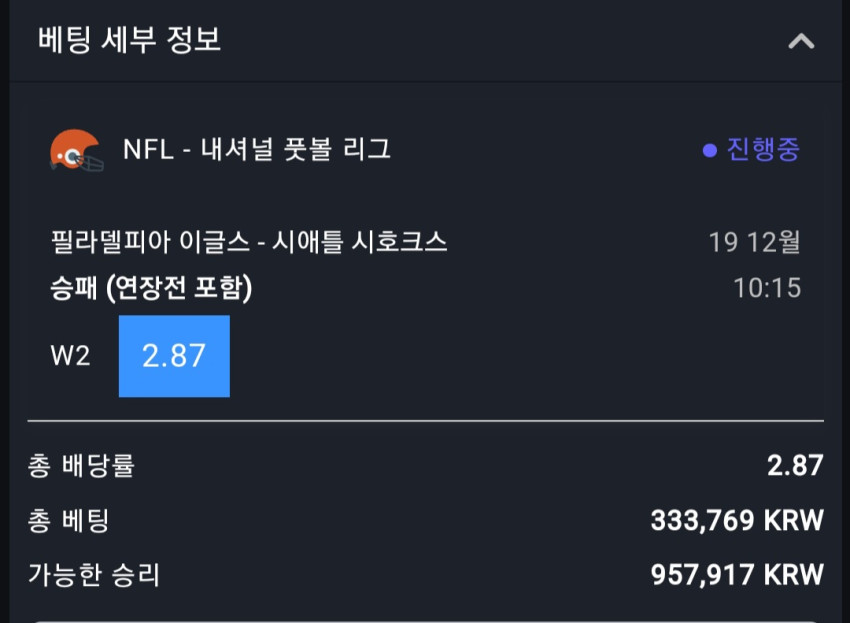This screenshot has height=623, width=850.
Task: Select the blue 2.87 odds box
Action: (x=174, y=356)
